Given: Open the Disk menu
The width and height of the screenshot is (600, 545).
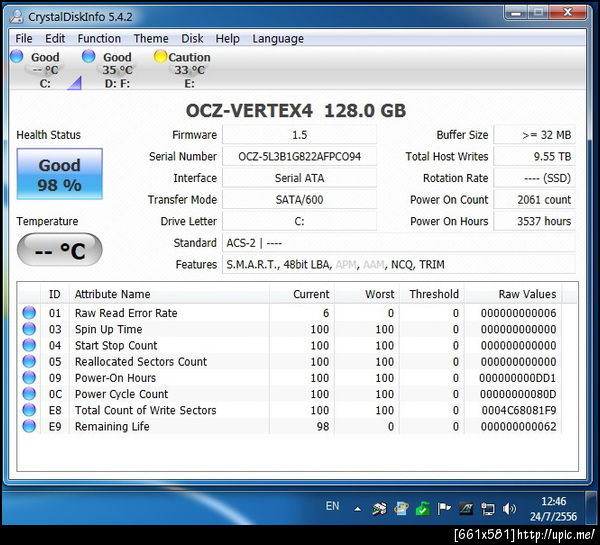Looking at the screenshot, I should click(x=192, y=38).
